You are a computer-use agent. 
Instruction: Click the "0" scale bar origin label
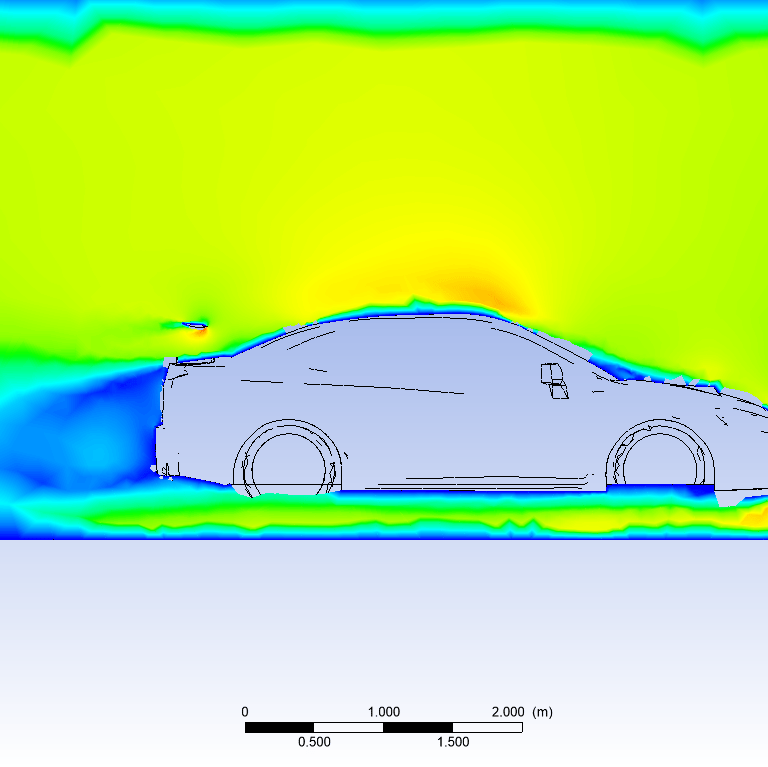pos(245,712)
